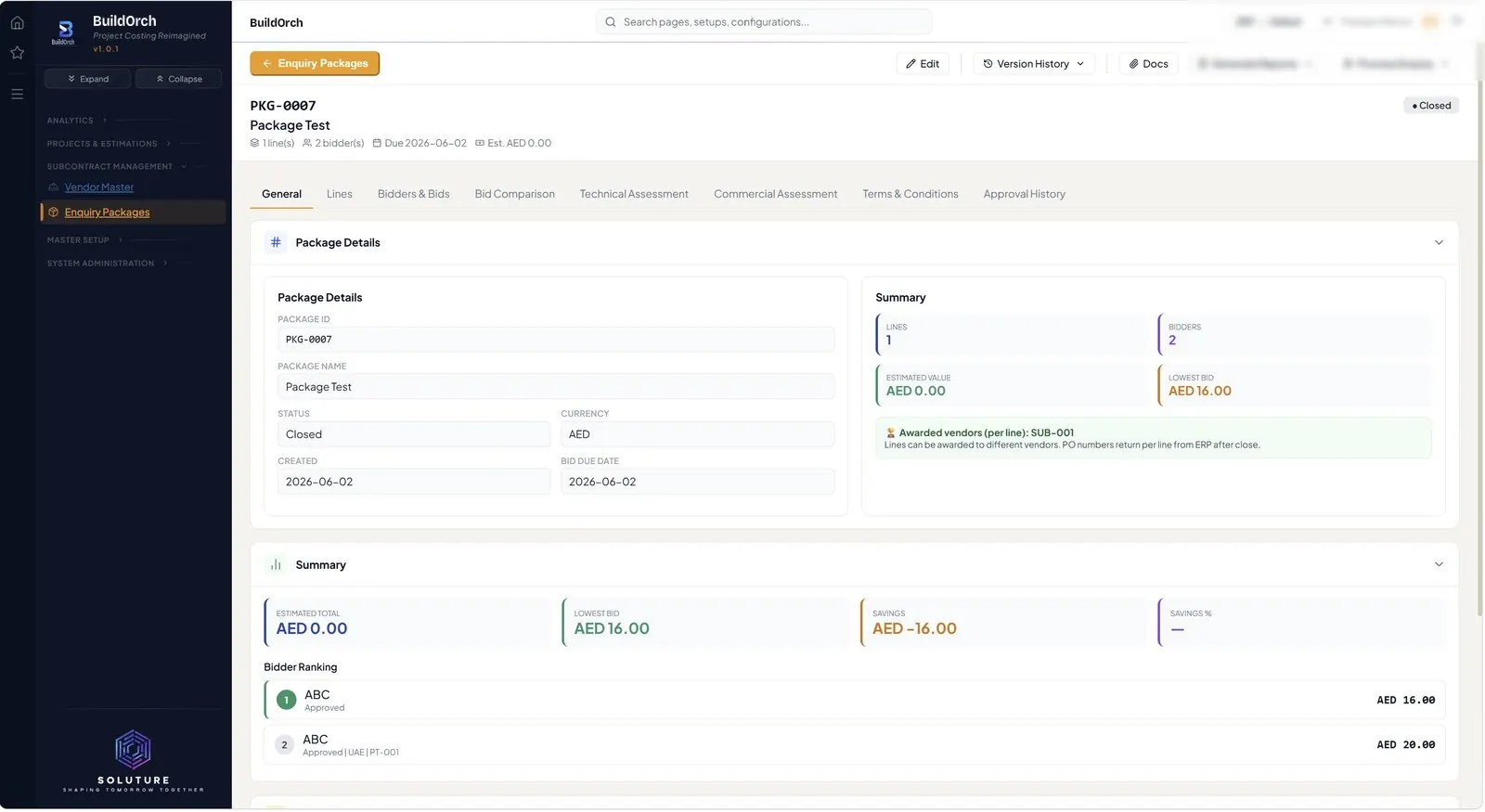Collapse the Package Details panel chevron
Image resolution: width=1485 pixels, height=812 pixels.
click(1439, 242)
